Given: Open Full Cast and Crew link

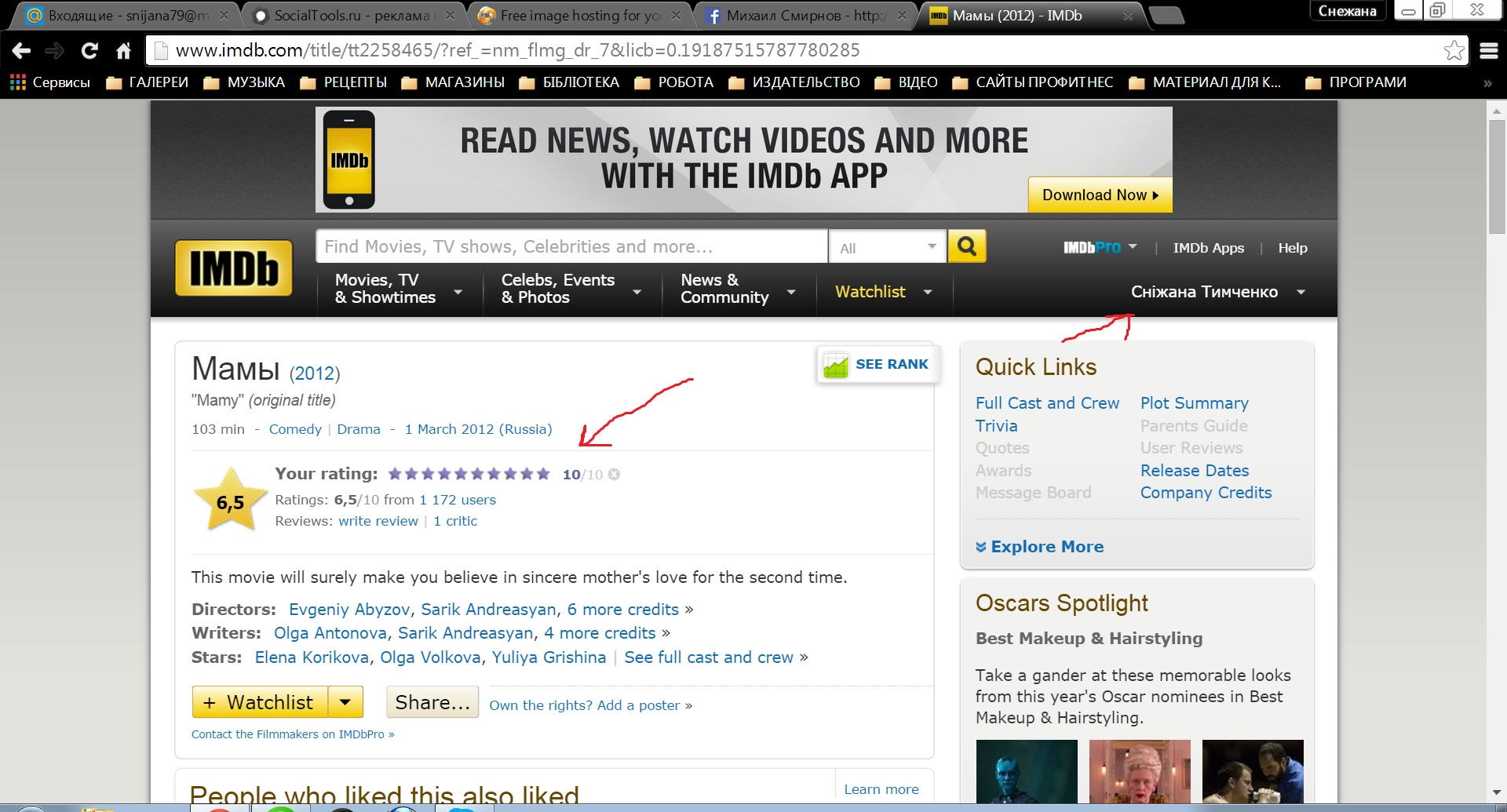Looking at the screenshot, I should pyautogui.click(x=1047, y=403).
